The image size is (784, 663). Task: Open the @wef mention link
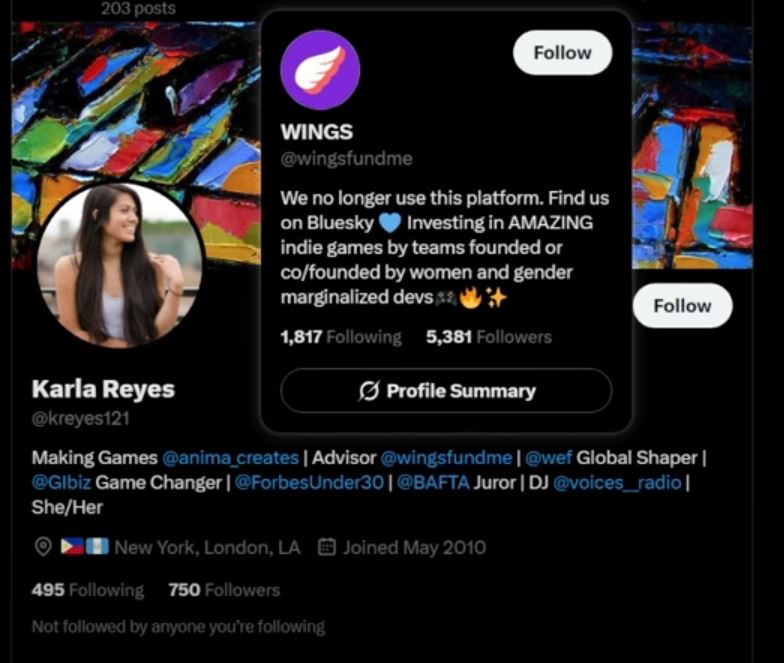pyautogui.click(x=548, y=458)
